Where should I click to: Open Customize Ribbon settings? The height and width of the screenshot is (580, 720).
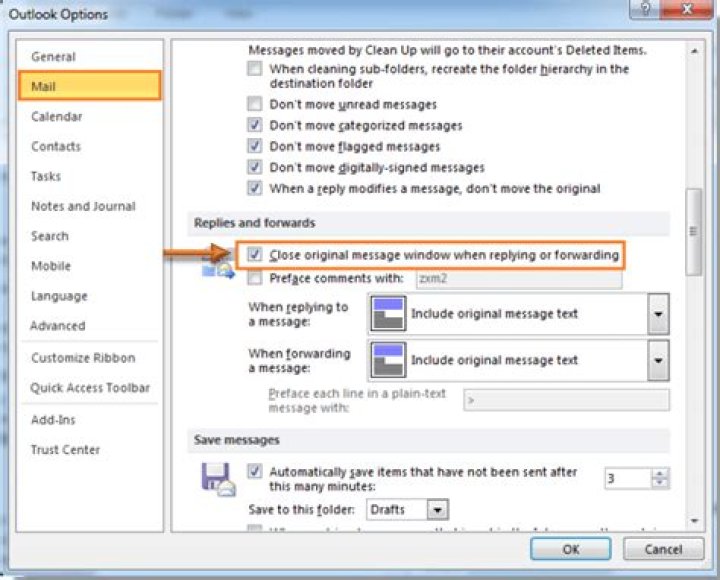83,358
